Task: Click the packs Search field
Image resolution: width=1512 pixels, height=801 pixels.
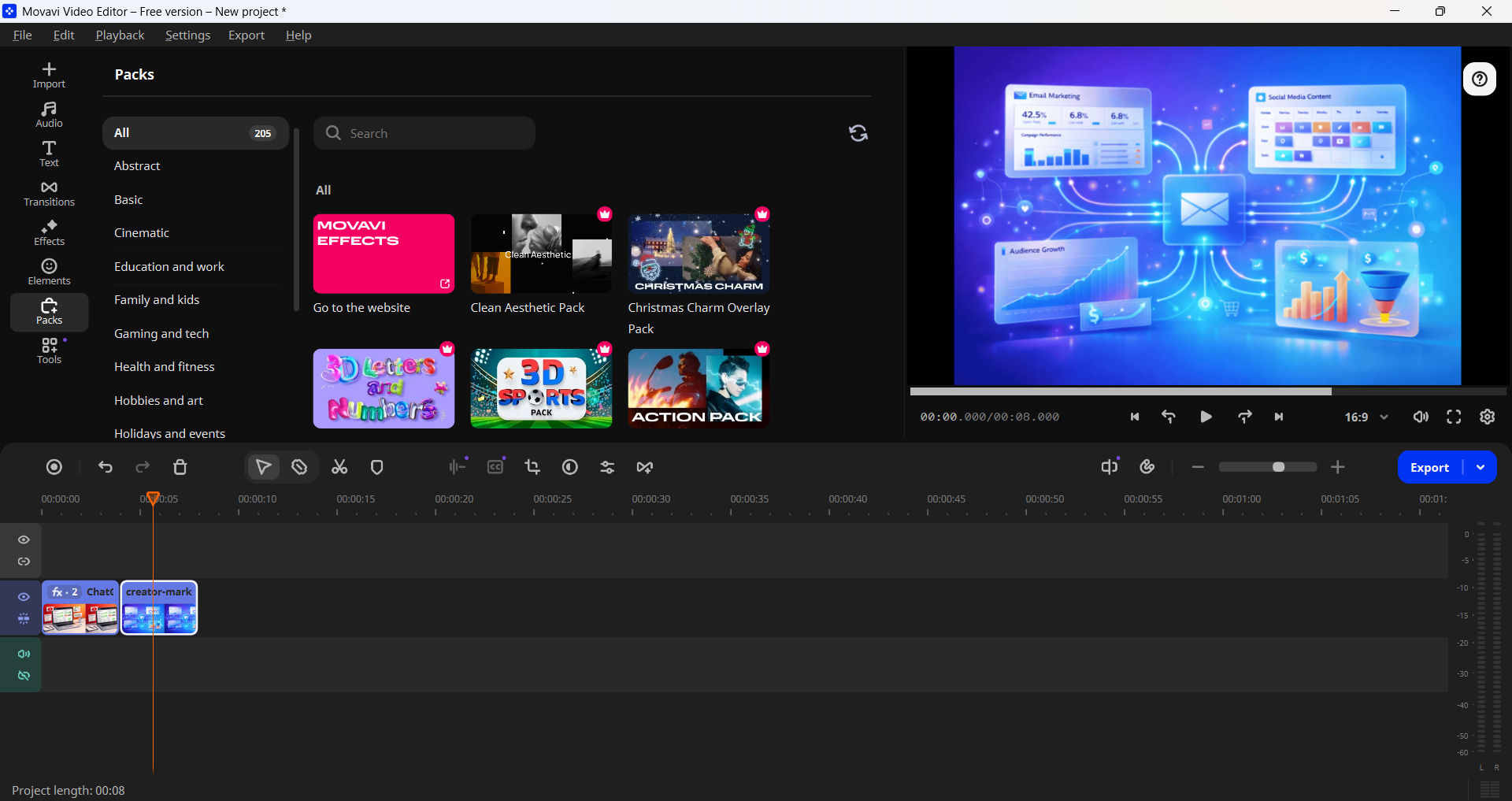Action: (x=424, y=133)
